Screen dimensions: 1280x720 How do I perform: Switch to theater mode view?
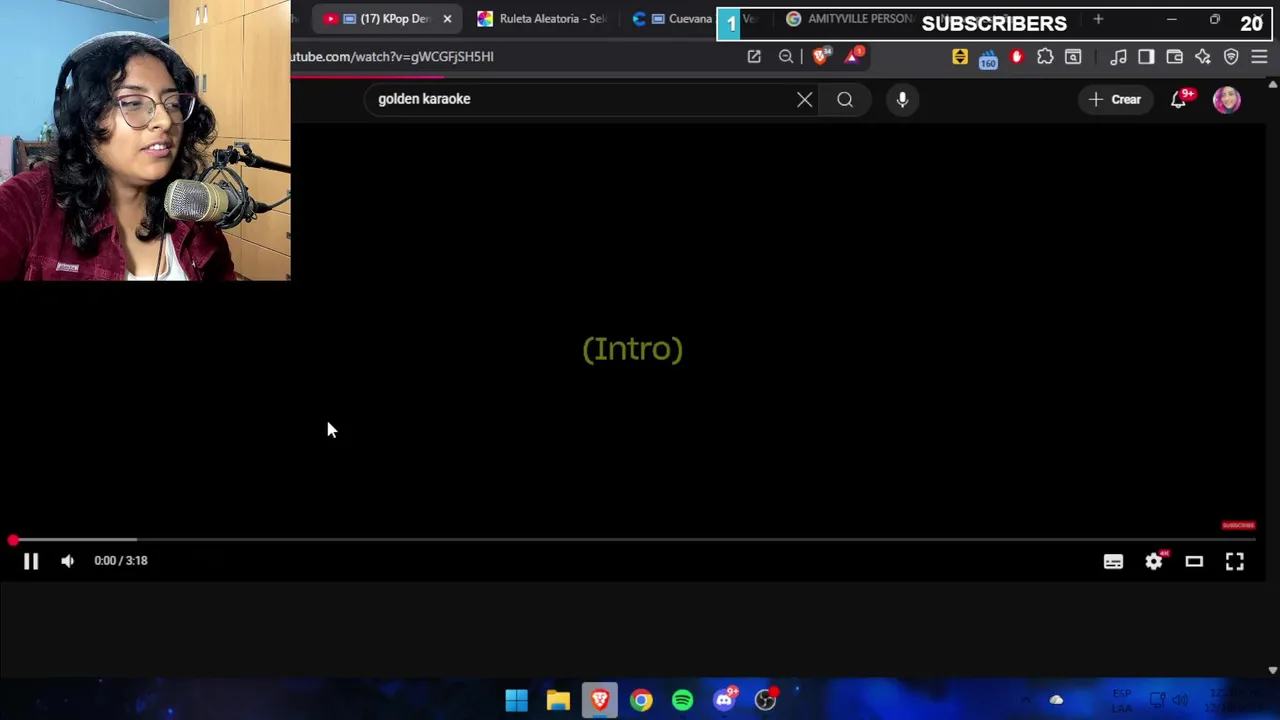1194,562
